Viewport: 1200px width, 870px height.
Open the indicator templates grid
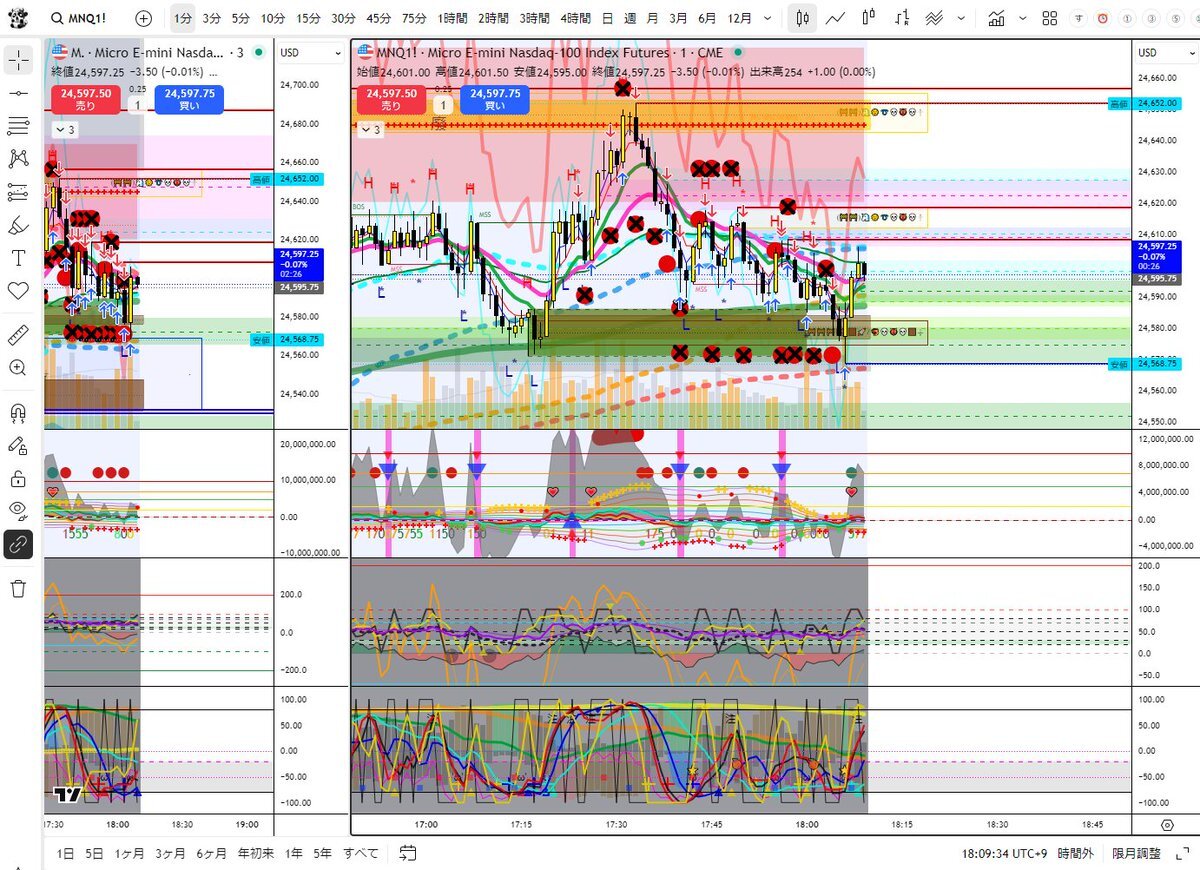tap(1049, 18)
